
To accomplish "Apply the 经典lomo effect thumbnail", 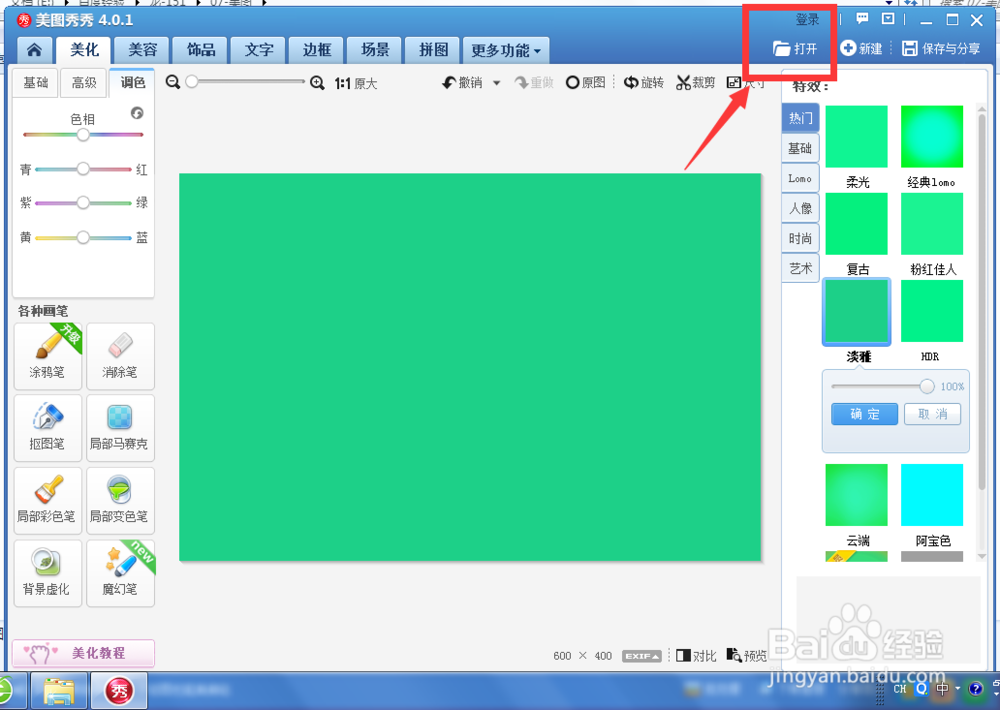I will 932,137.
